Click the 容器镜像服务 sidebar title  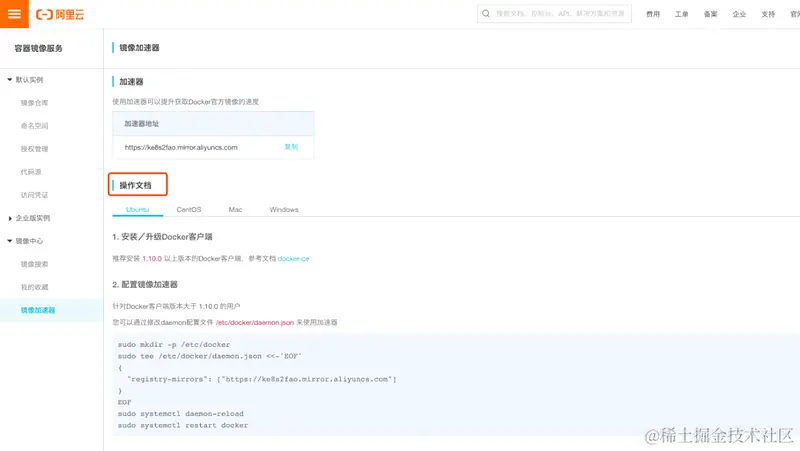[x=38, y=48]
